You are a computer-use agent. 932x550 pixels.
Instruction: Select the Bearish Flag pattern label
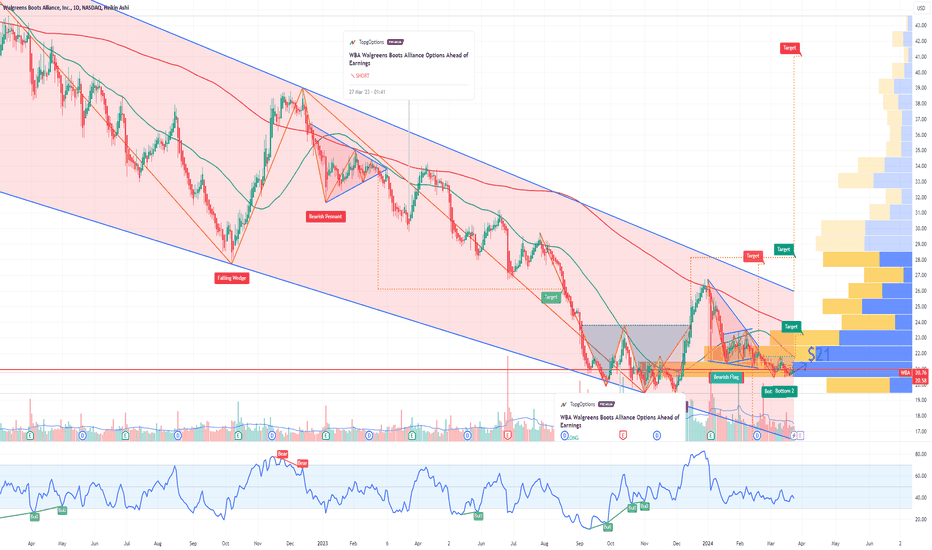[726, 377]
